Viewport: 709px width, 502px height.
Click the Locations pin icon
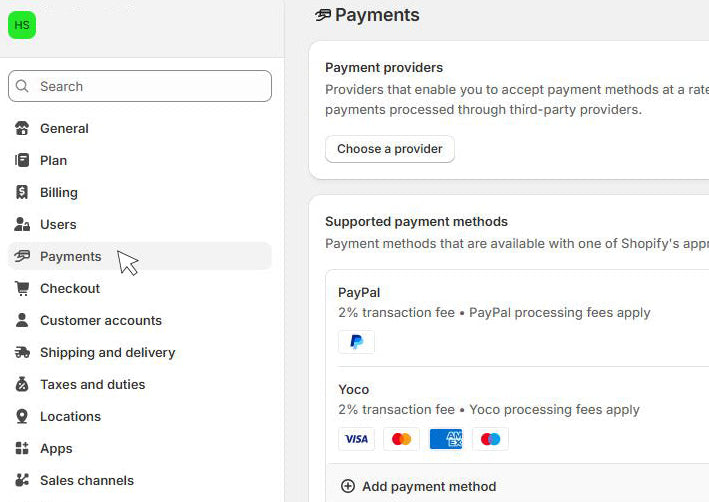pyautogui.click(x=22, y=416)
